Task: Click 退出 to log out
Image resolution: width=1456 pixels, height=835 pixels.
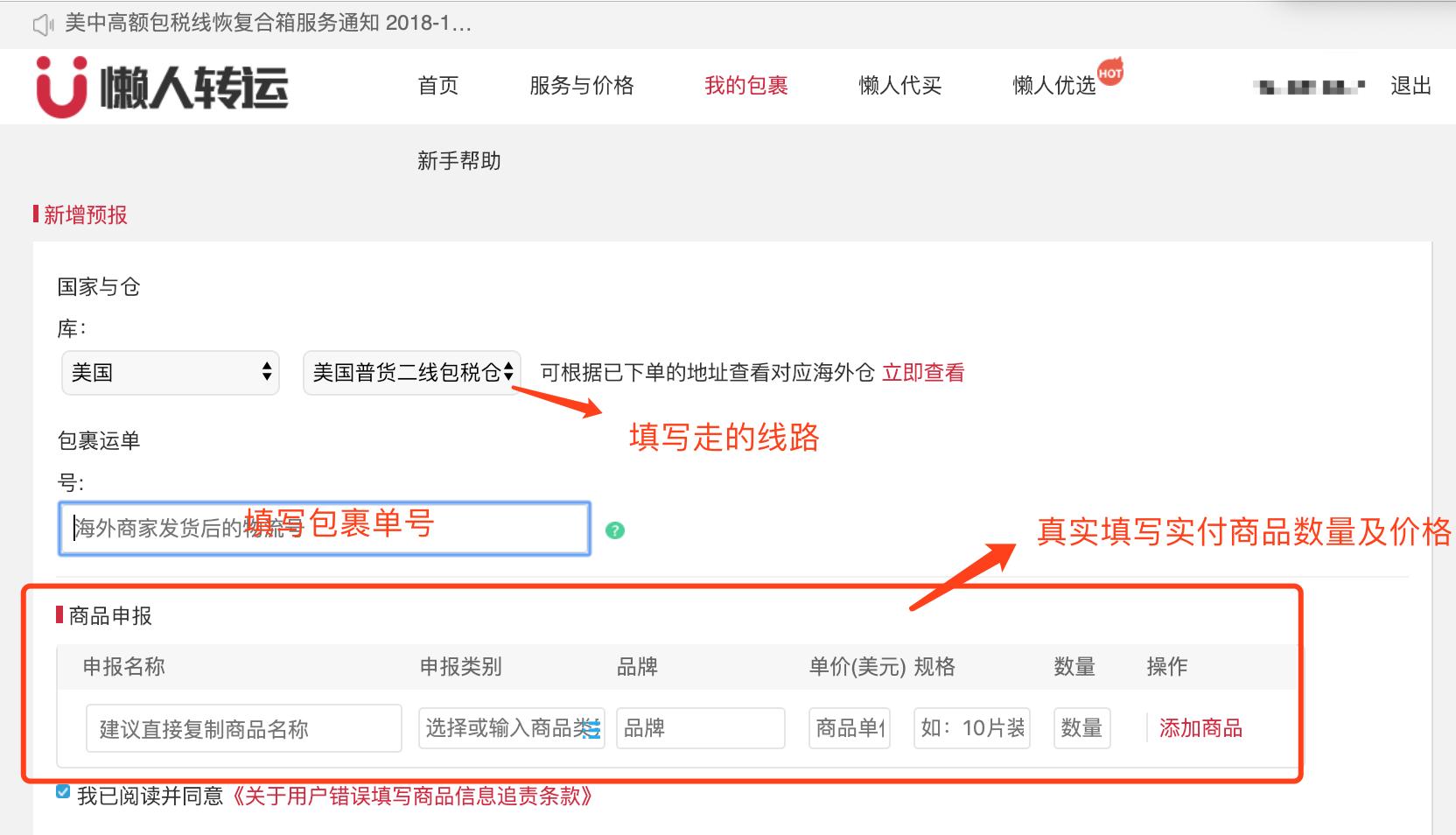Action: pyautogui.click(x=1409, y=86)
